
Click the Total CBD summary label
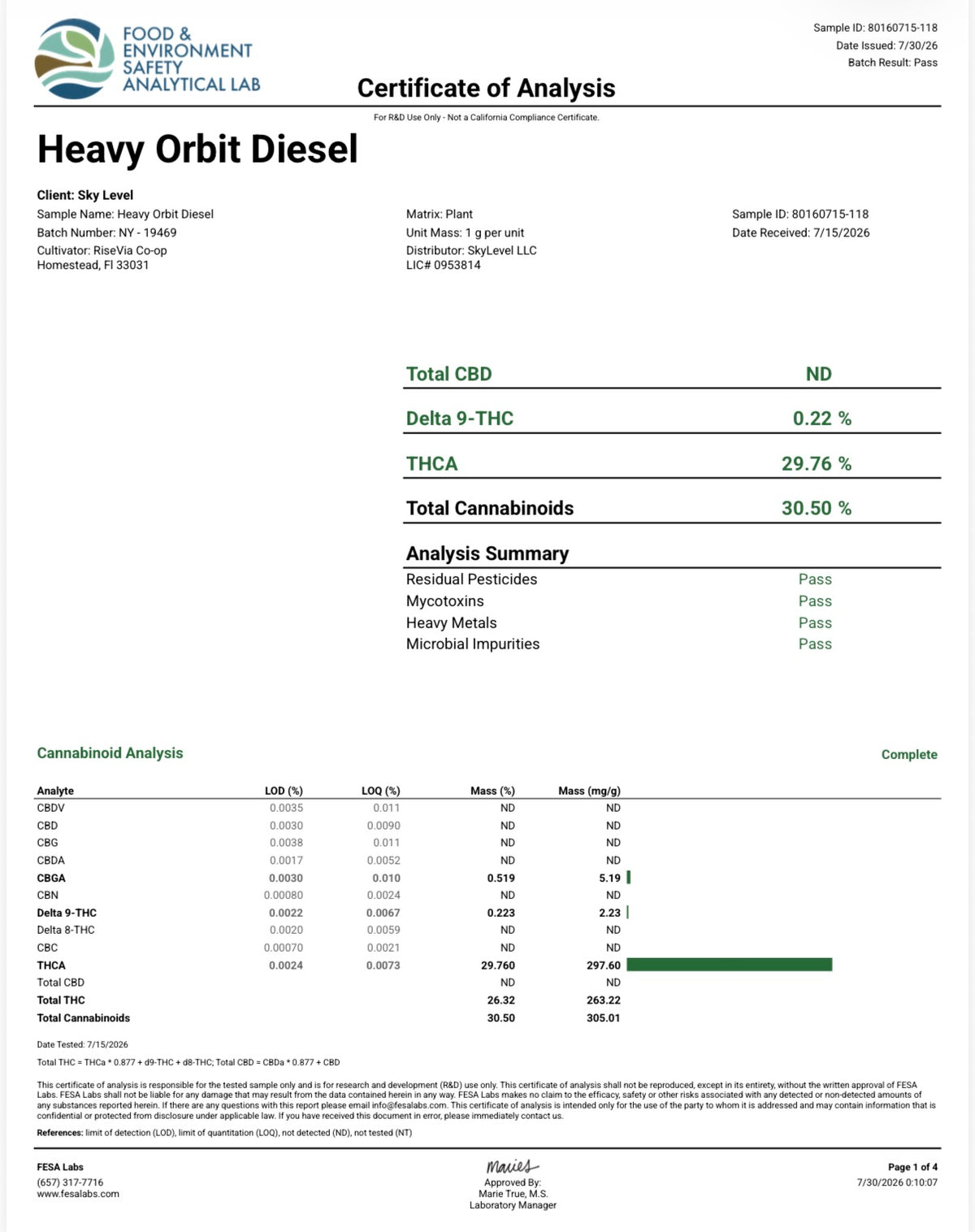[448, 374]
